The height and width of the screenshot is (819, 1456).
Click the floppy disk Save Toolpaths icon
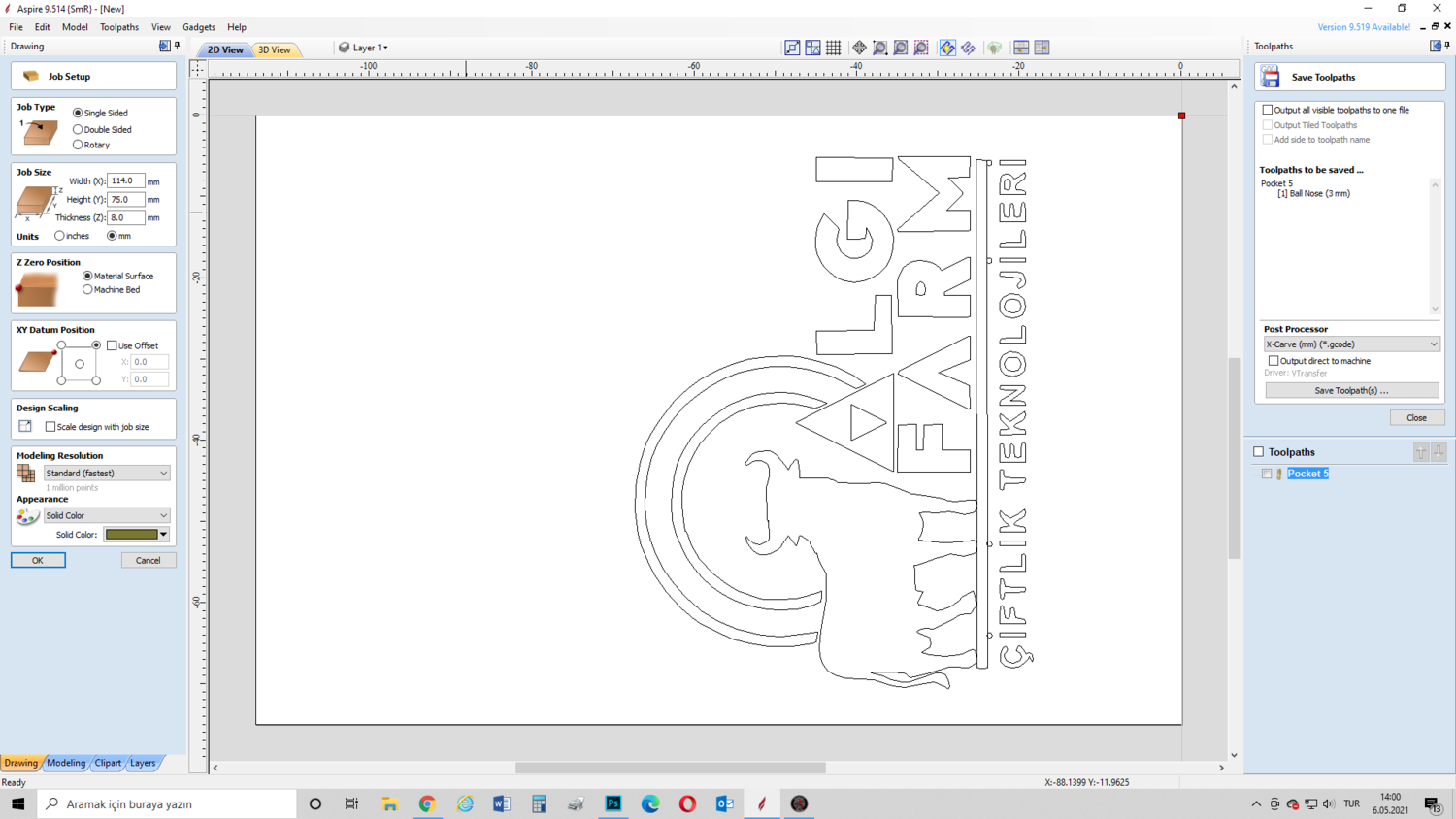tap(1271, 77)
